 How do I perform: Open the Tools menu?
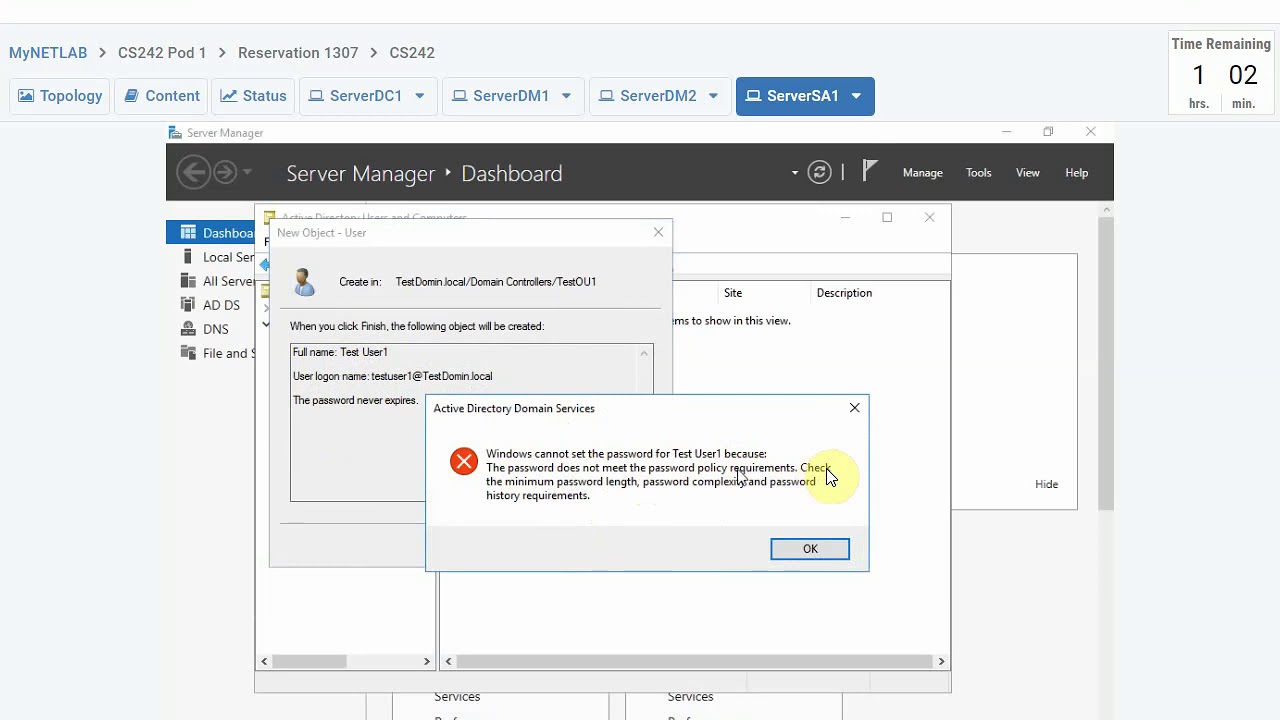tap(979, 173)
